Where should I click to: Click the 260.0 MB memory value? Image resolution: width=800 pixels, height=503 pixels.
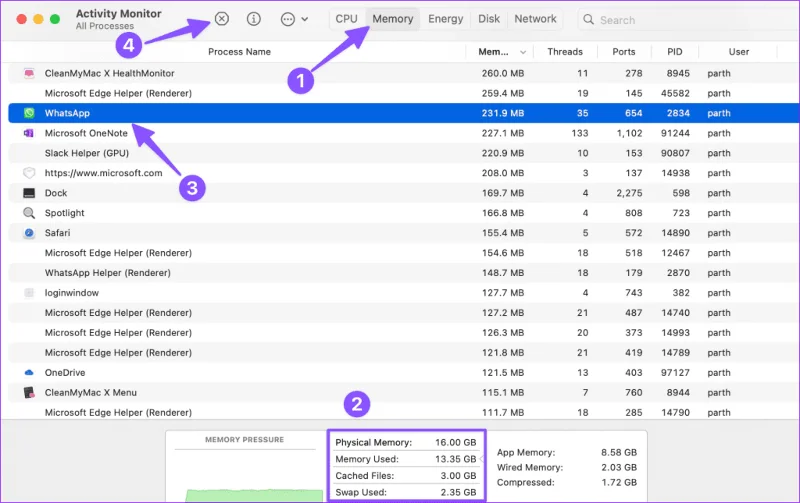[x=503, y=73]
